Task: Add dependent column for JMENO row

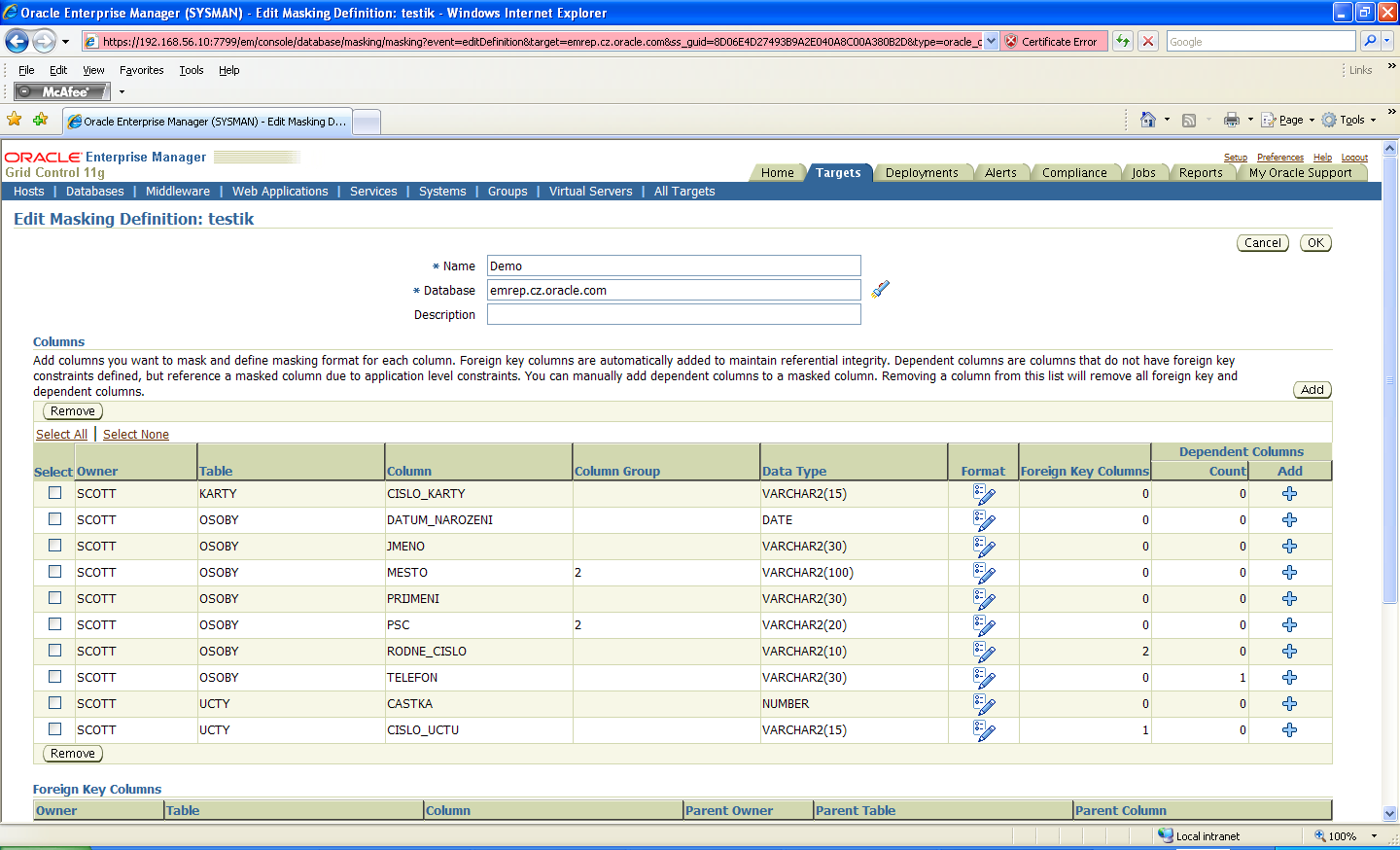Action: [x=1290, y=547]
